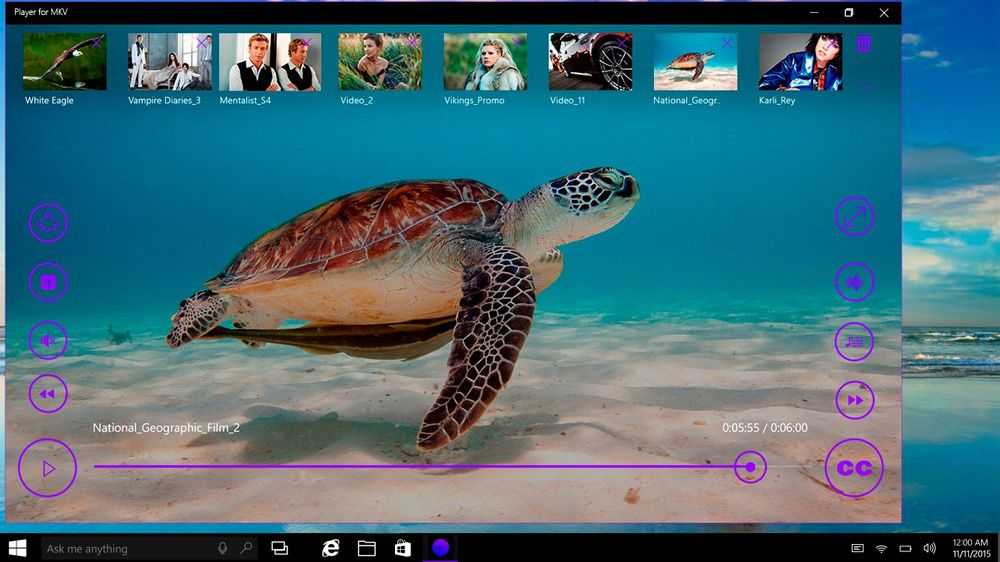The height and width of the screenshot is (562, 1000).
Task: Toggle fullscreen with the diagonal arrows button
Action: click(855, 216)
